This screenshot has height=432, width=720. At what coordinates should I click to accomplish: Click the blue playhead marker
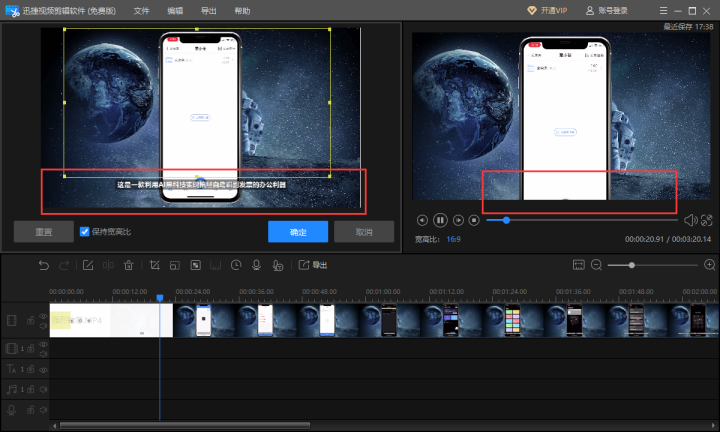click(x=160, y=298)
